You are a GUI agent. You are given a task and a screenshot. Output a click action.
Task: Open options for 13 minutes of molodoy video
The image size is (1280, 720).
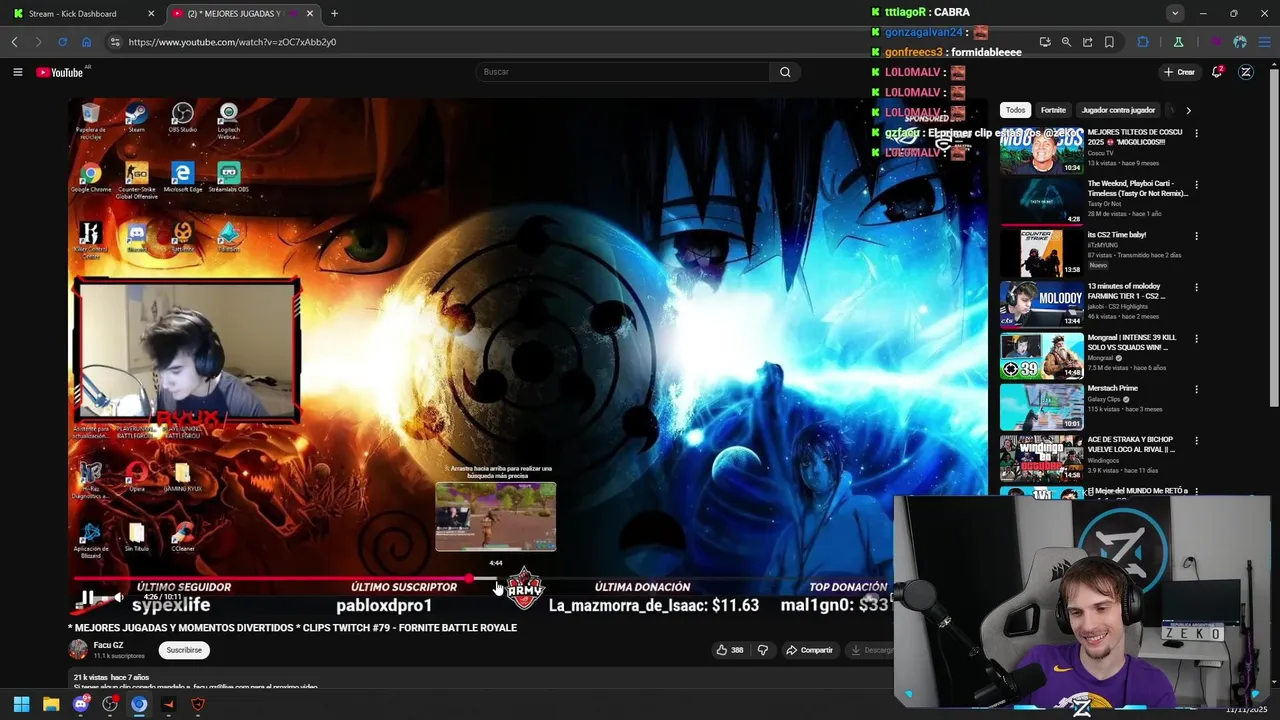pos(1196,287)
